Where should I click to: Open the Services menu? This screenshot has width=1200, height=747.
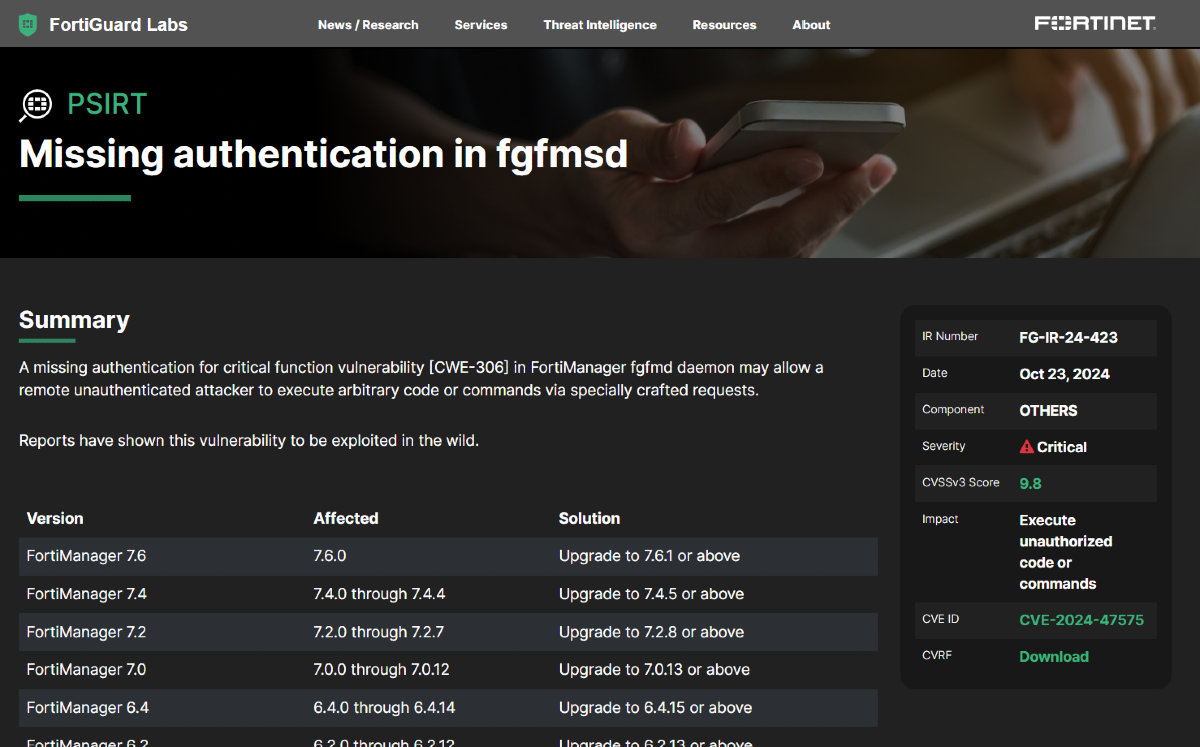(480, 25)
